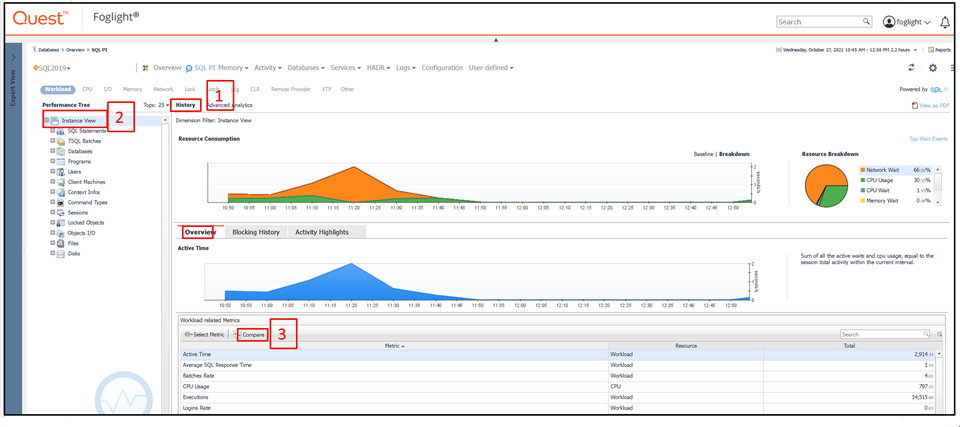This screenshot has height=427, width=960.
Task: Click the Advanced Analytics link
Action: pos(230,105)
